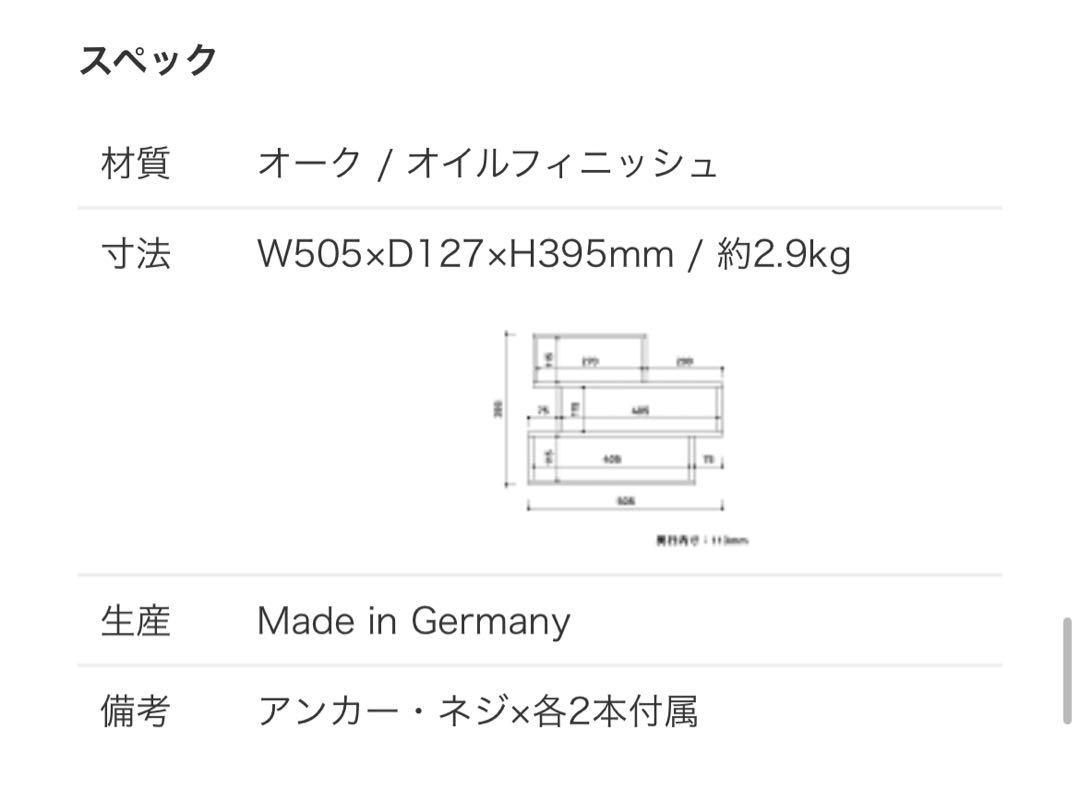
Task: Select the 生産 row label
Action: (135, 620)
